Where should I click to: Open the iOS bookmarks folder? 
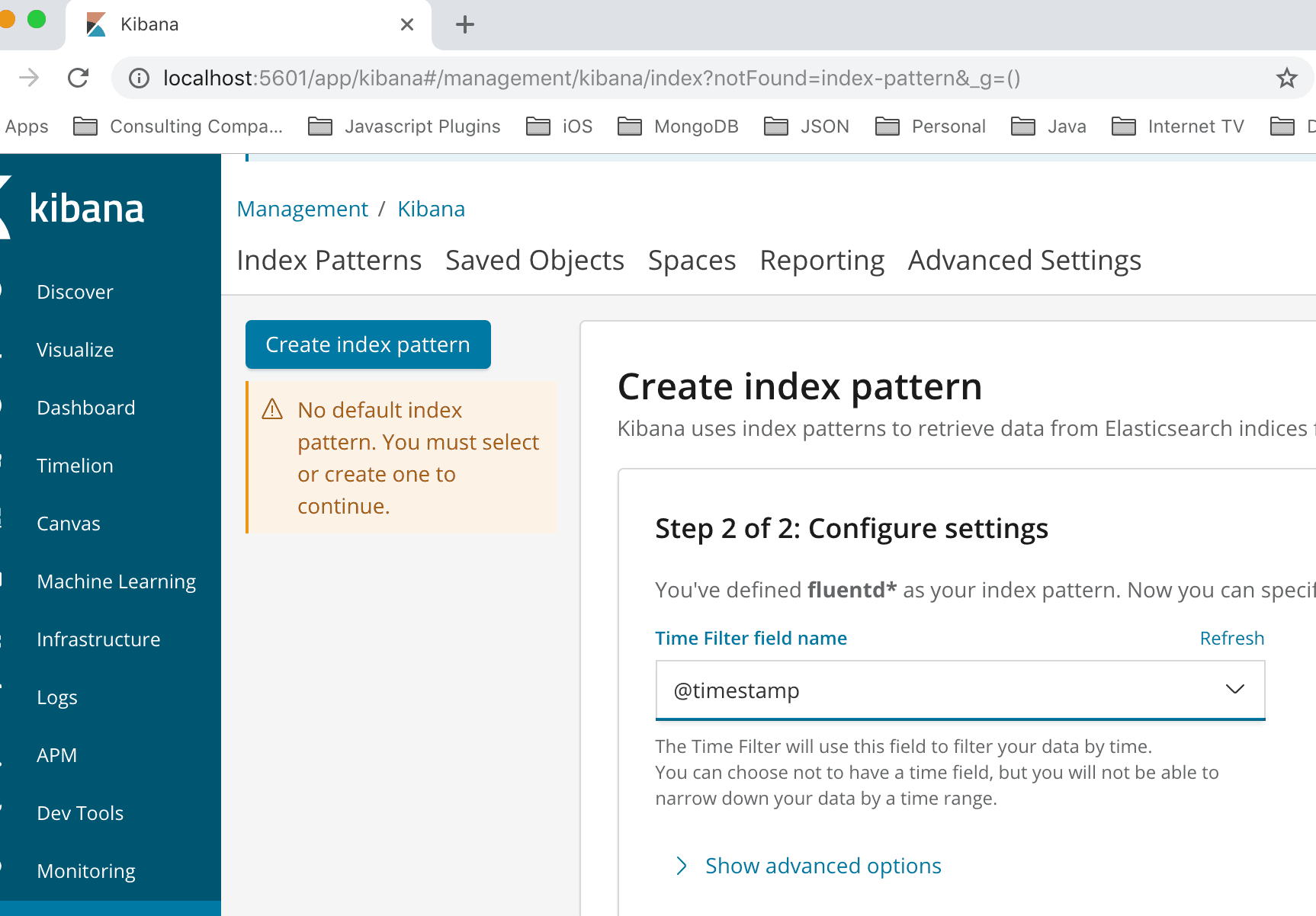click(559, 127)
